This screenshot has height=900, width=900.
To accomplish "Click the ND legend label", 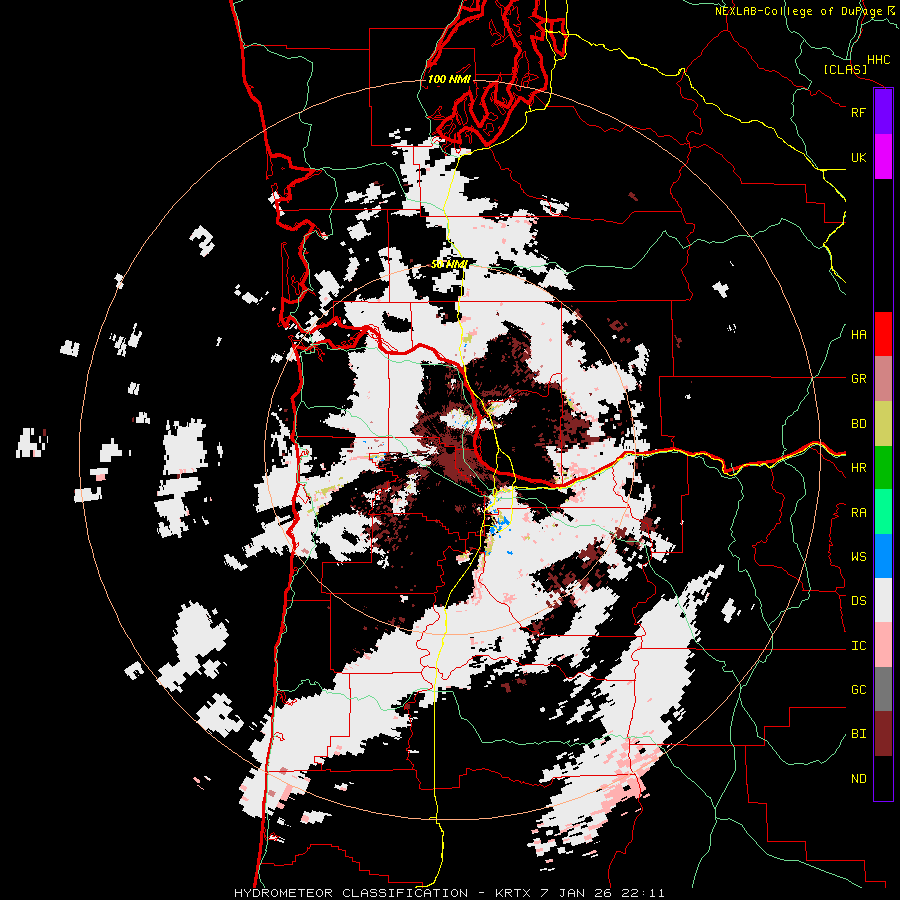I will pos(858,779).
